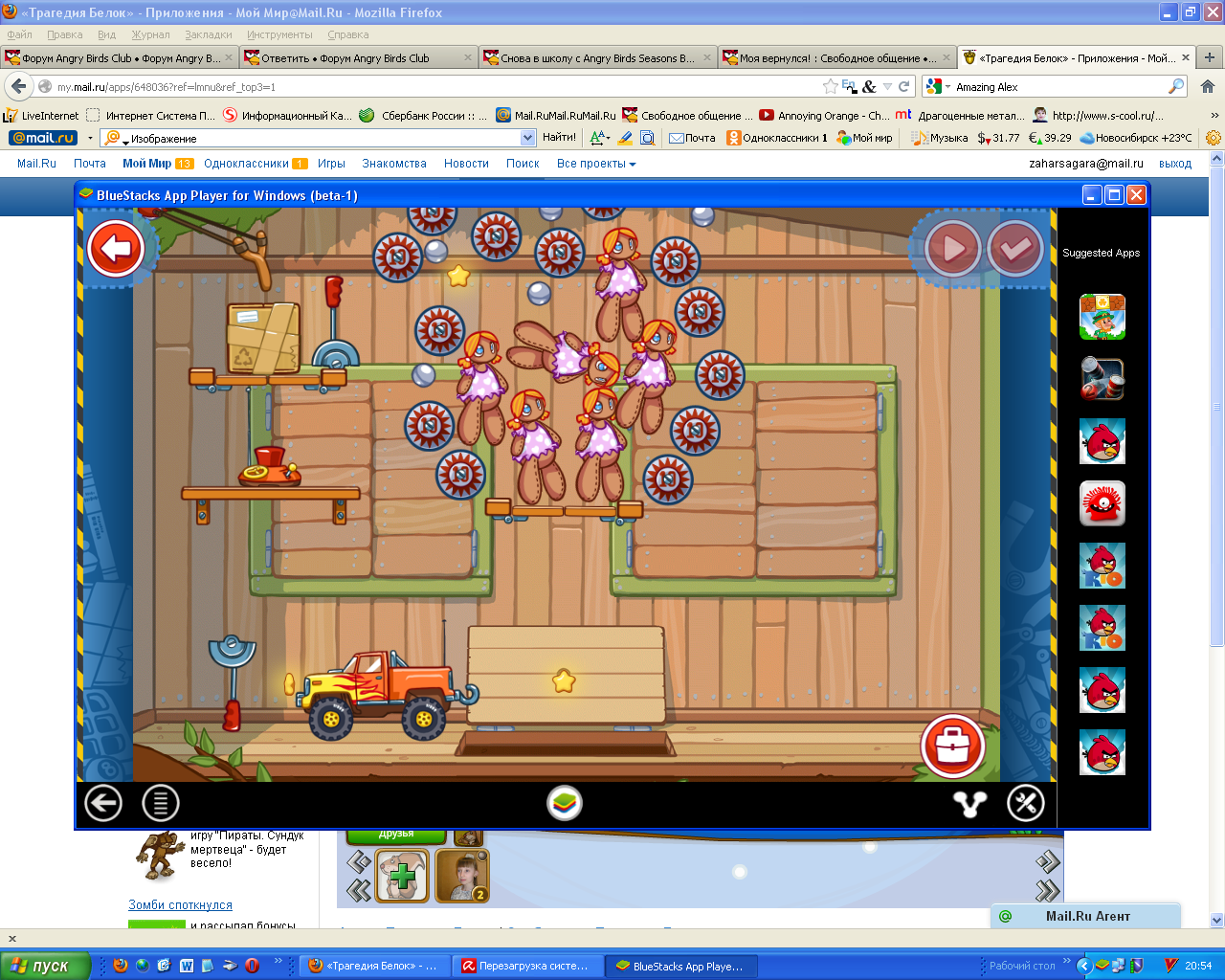Screen dimensions: 1225x980
Task: Open the Файл menu
Action: click(x=19, y=34)
